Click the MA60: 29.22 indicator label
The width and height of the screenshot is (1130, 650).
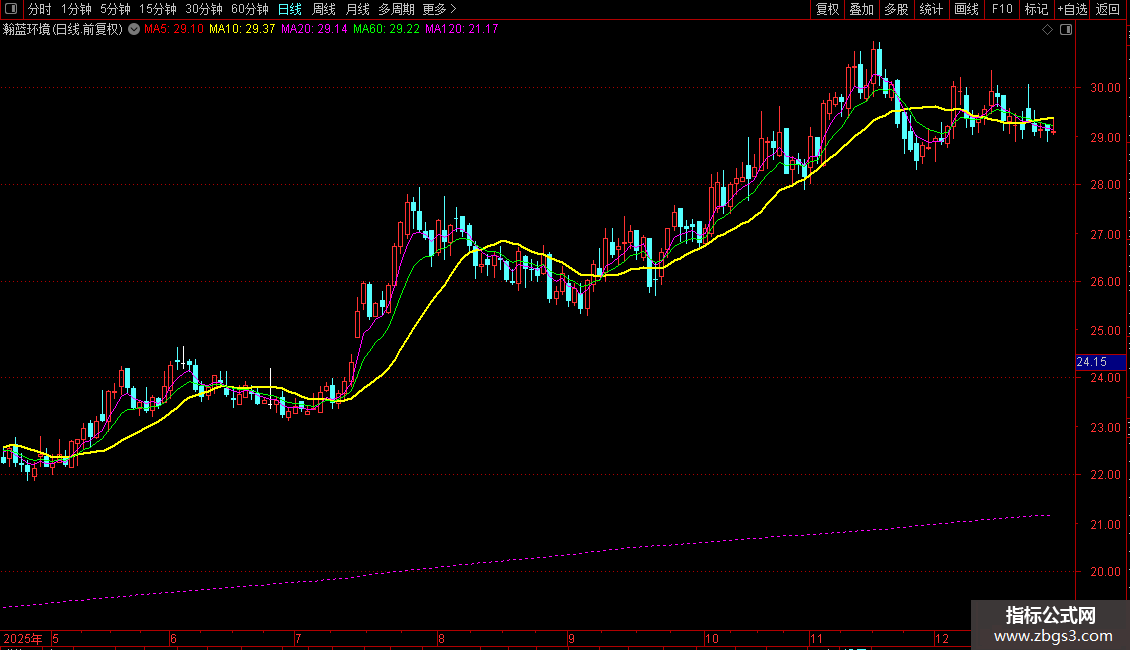tap(386, 29)
